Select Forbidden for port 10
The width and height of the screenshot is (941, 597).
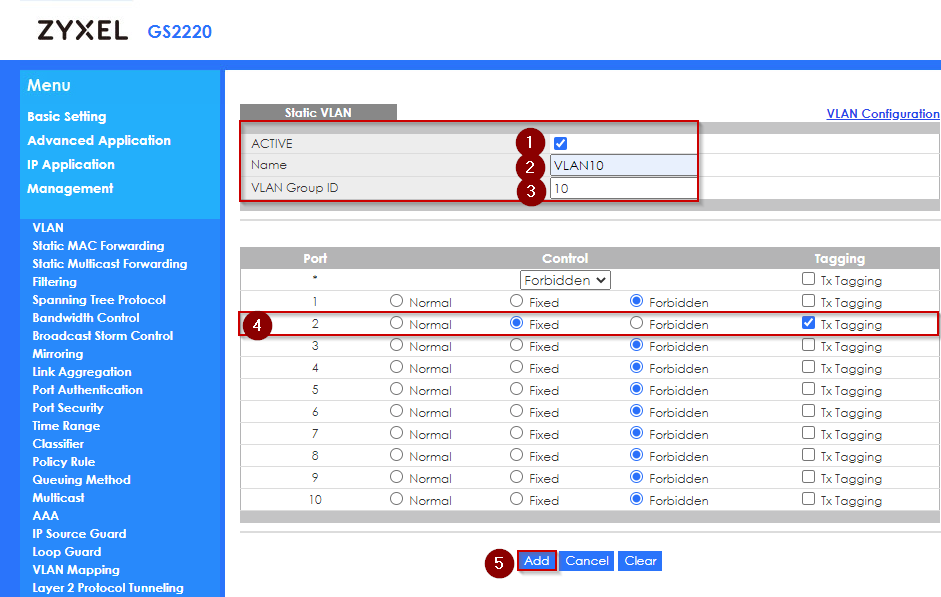(x=638, y=499)
